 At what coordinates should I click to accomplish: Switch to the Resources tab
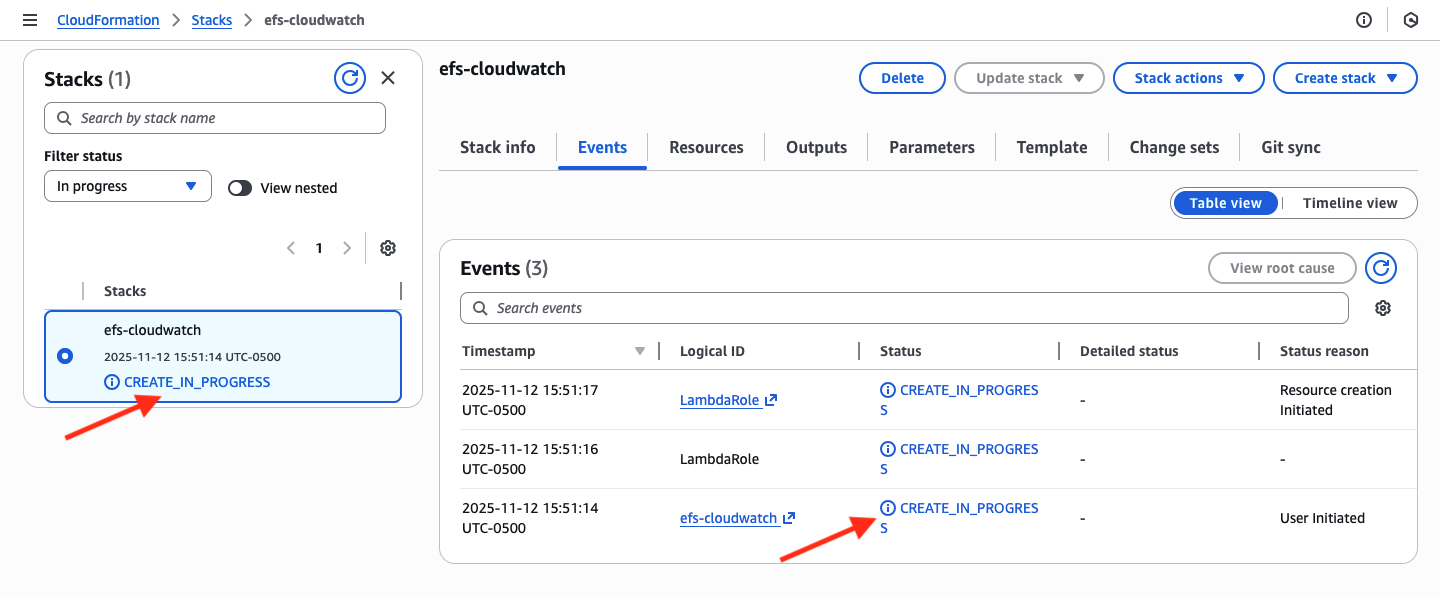click(706, 147)
